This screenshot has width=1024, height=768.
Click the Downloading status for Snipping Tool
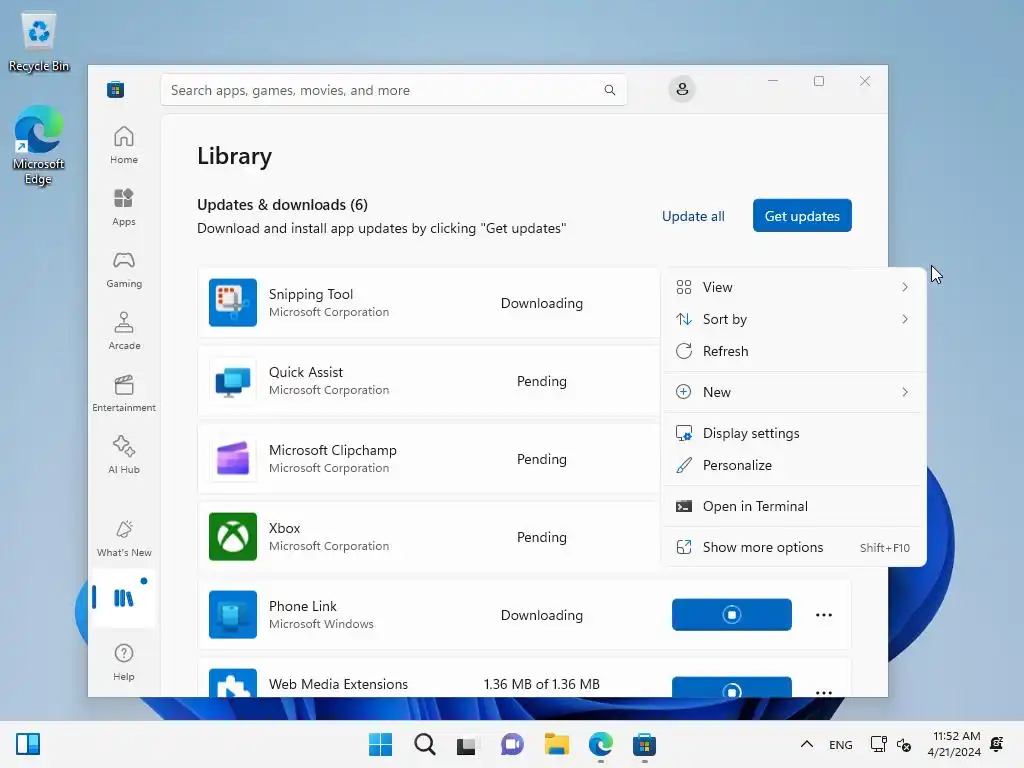[x=541, y=303]
